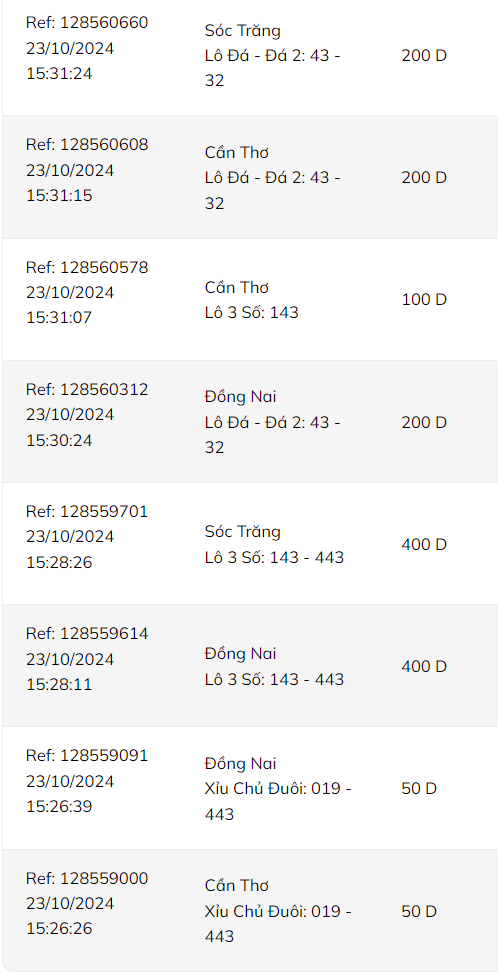
Task: Select Ref: 128560312 row
Action: [250, 422]
